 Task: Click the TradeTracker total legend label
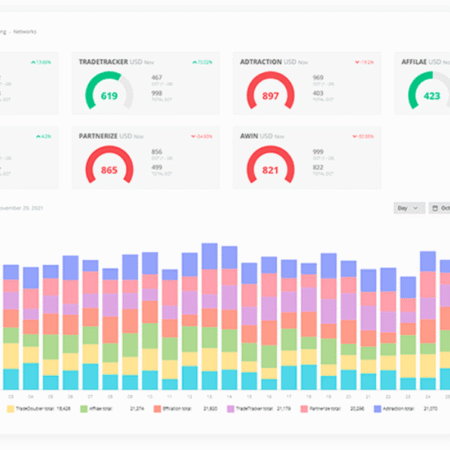(x=254, y=408)
